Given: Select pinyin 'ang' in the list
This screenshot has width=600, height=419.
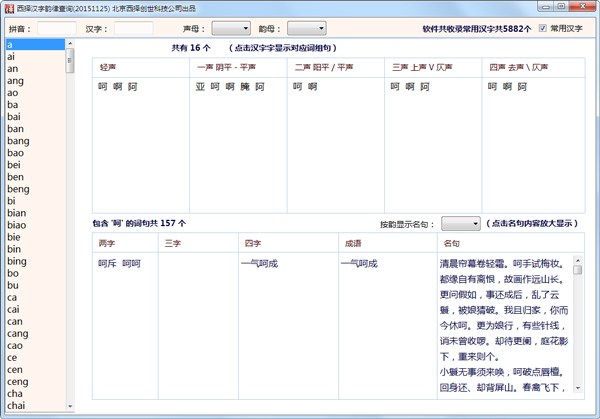Looking at the screenshot, I should (35, 81).
